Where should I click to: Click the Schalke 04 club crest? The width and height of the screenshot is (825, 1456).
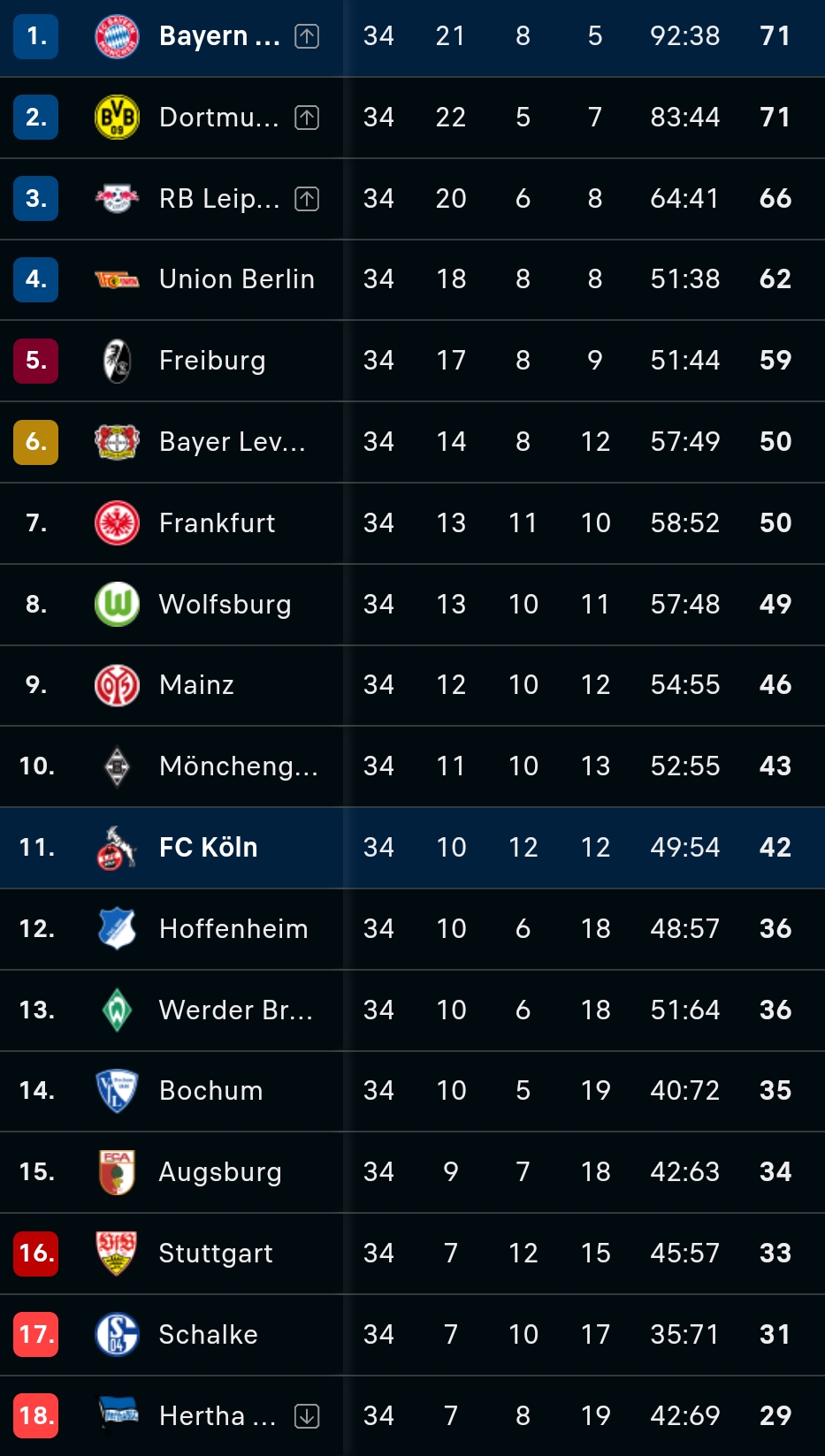[x=117, y=1335]
